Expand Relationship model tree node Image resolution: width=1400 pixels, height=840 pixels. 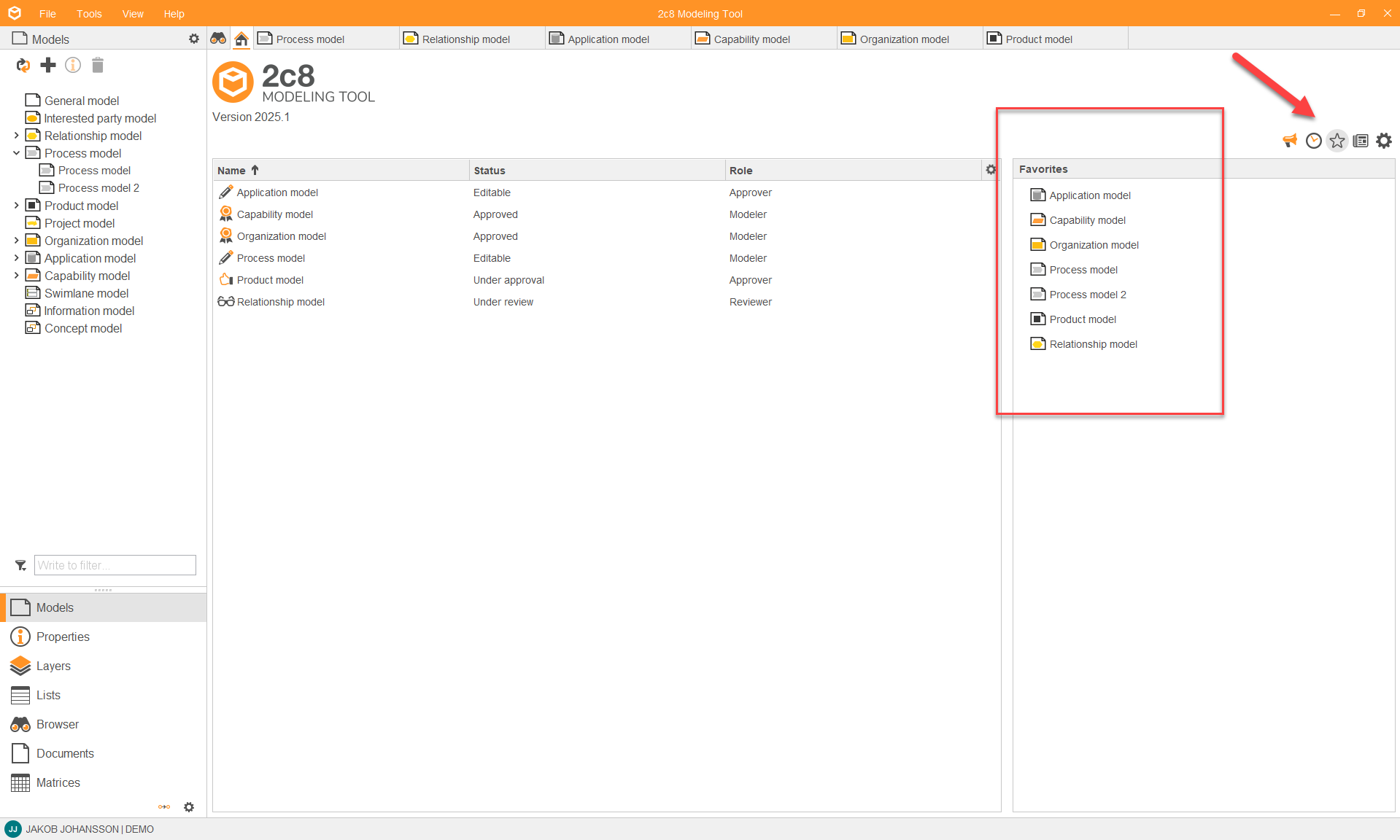[16, 136]
